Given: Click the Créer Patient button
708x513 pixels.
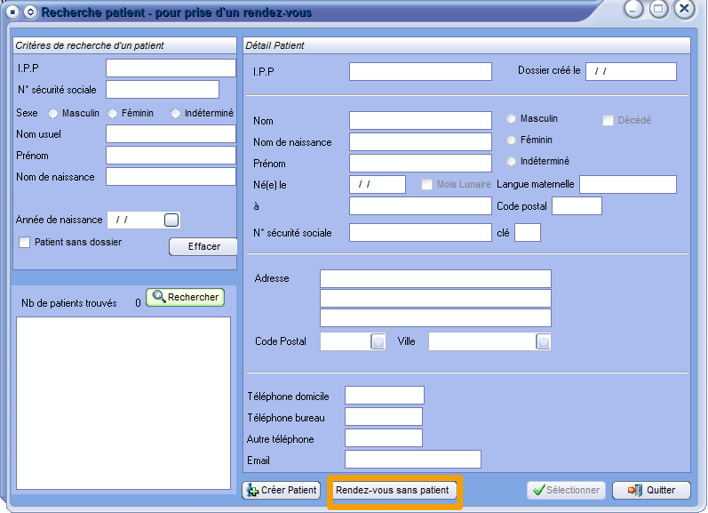Looking at the screenshot, I should pyautogui.click(x=281, y=490).
